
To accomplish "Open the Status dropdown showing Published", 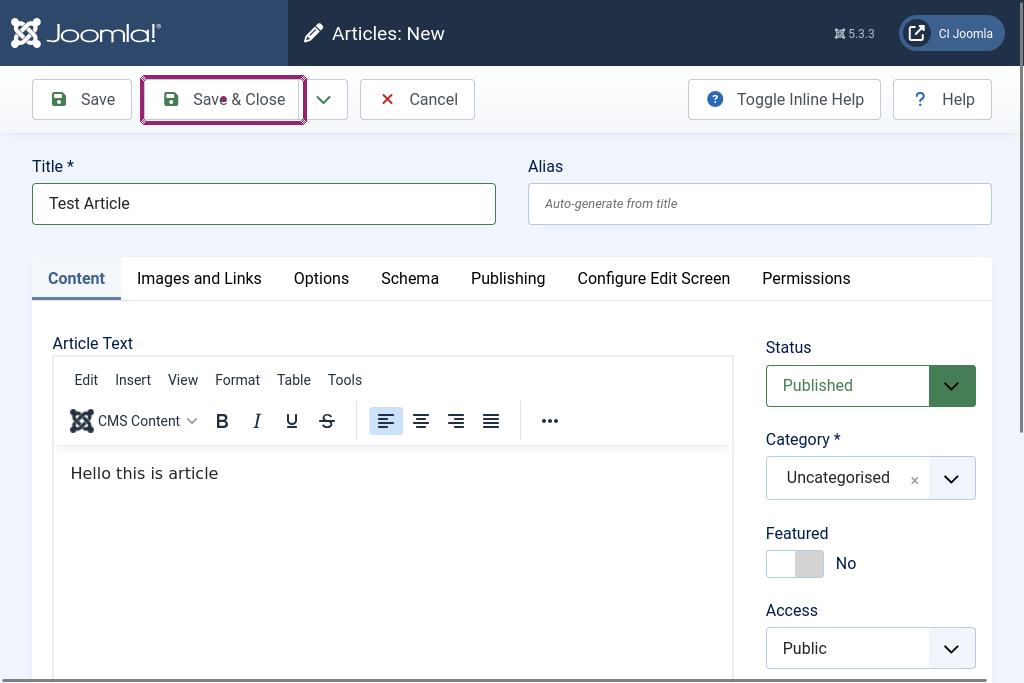I will click(x=870, y=386).
